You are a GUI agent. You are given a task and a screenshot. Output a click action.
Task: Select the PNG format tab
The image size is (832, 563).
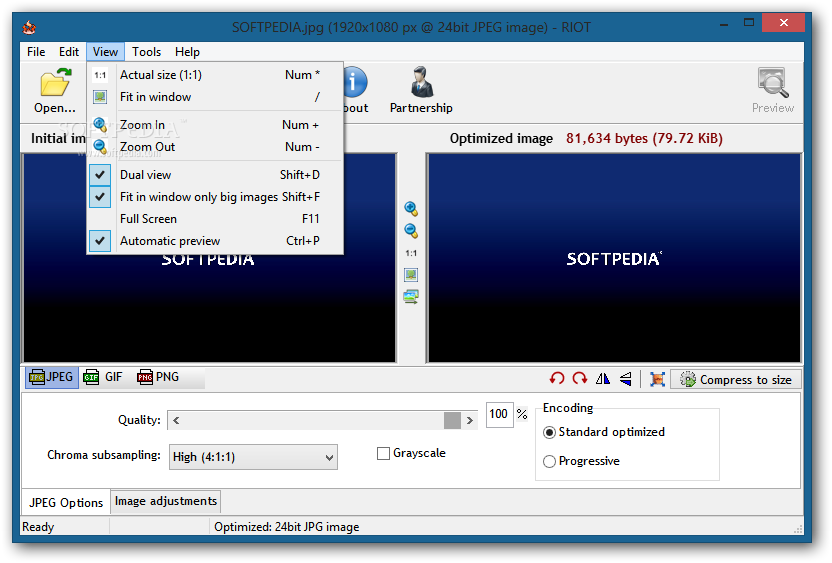(x=158, y=377)
